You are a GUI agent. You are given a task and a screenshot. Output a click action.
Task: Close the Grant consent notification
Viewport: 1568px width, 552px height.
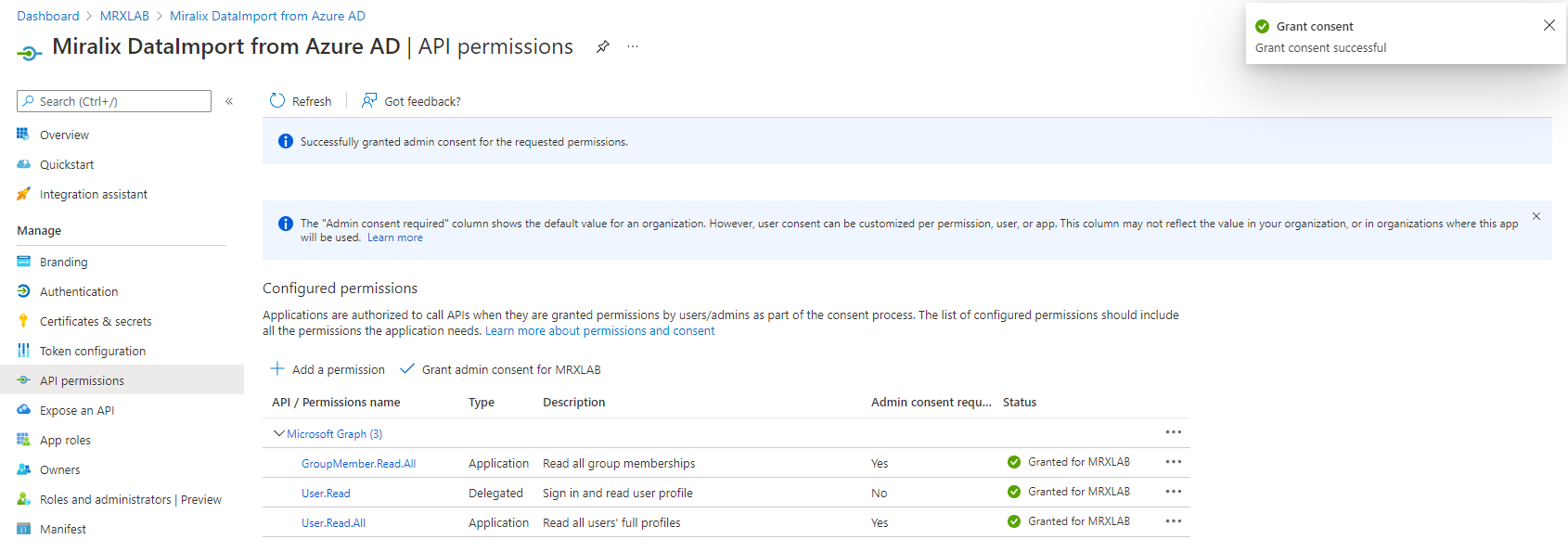click(x=1549, y=25)
